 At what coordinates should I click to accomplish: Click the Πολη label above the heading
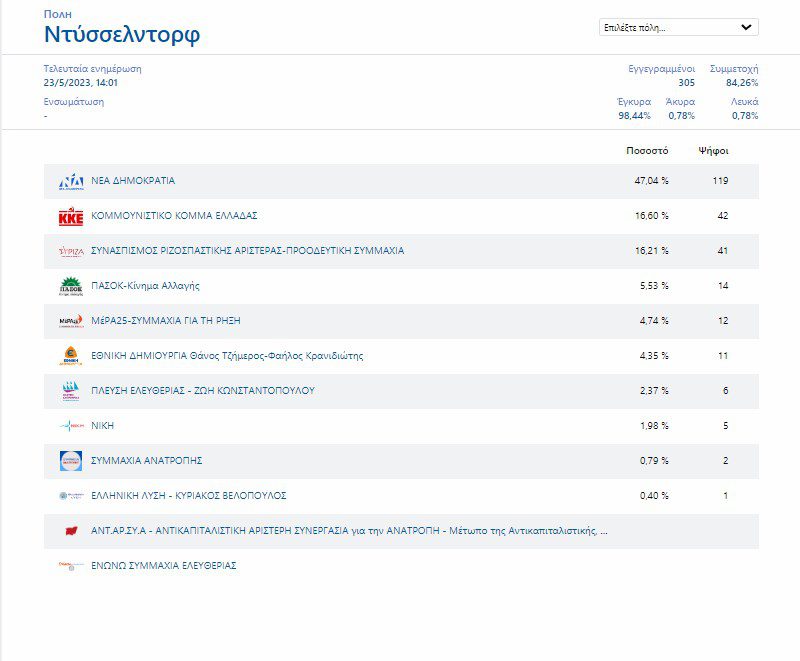(58, 14)
